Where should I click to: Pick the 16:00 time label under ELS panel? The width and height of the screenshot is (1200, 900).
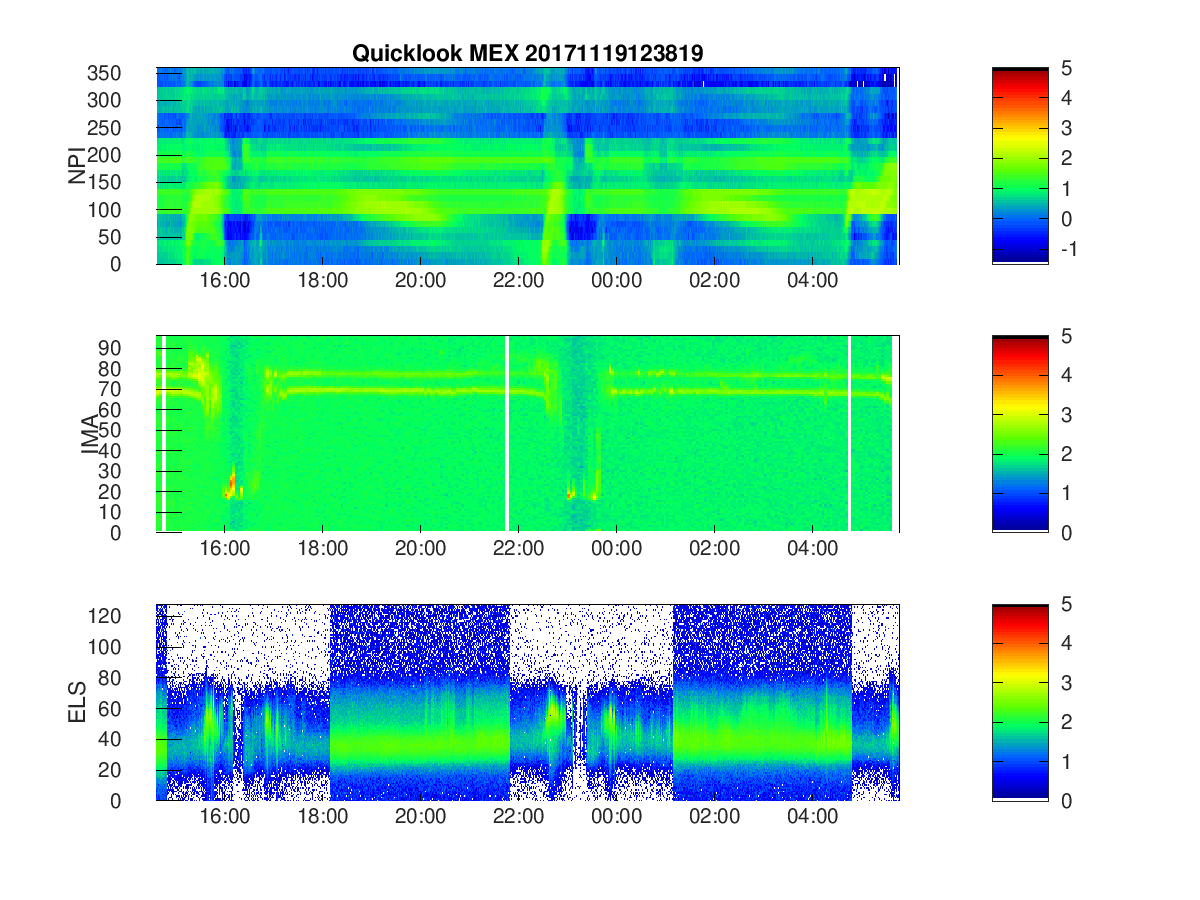click(x=225, y=818)
